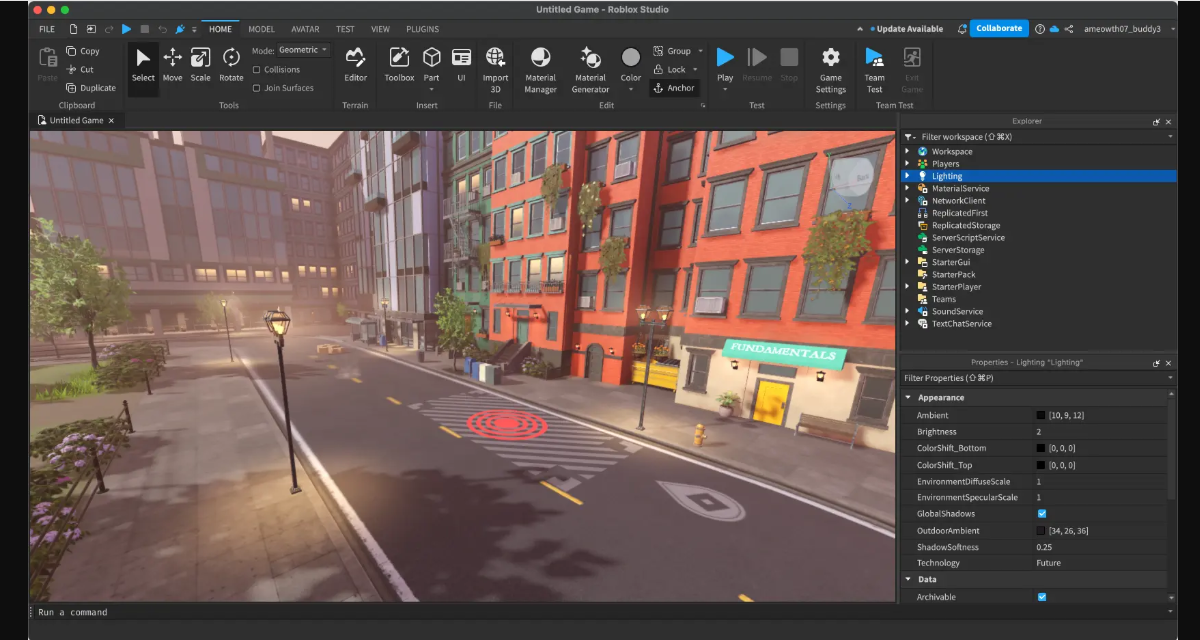The width and height of the screenshot is (1200, 640).
Task: Click the Update Available link
Action: point(909,28)
